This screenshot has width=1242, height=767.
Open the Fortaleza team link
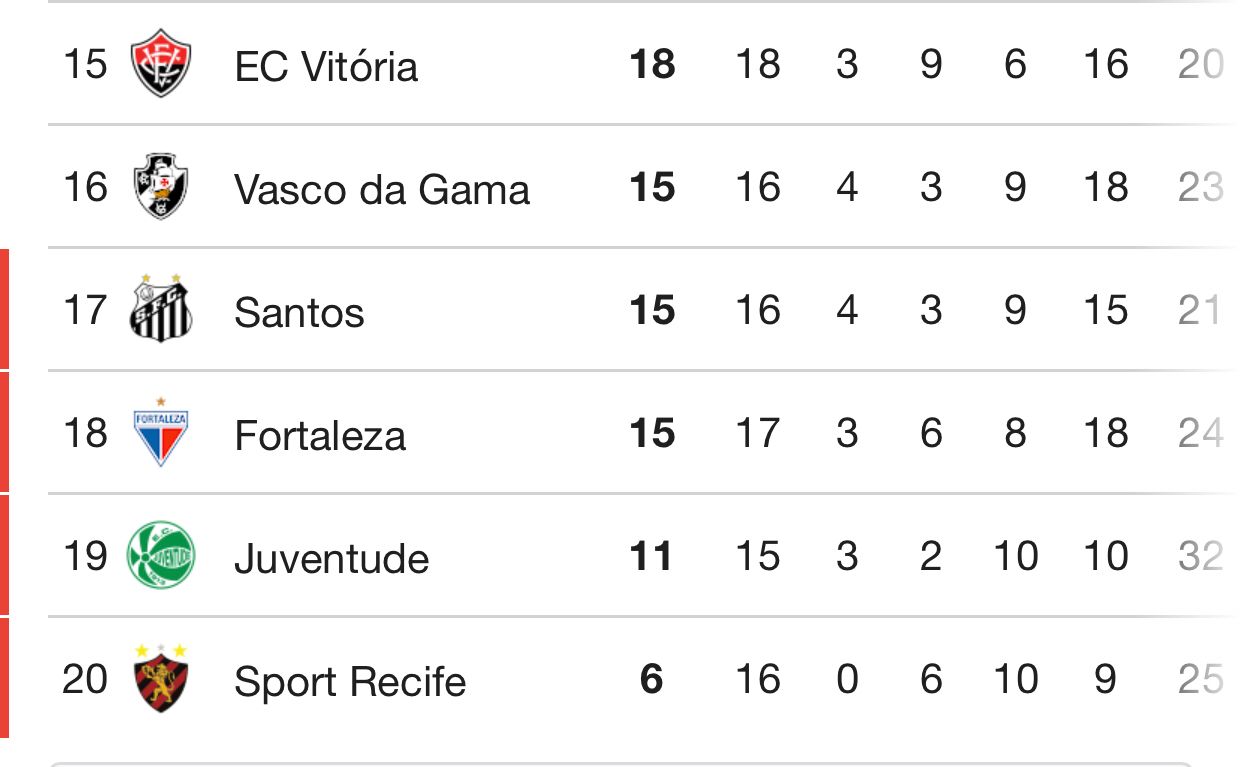320,435
